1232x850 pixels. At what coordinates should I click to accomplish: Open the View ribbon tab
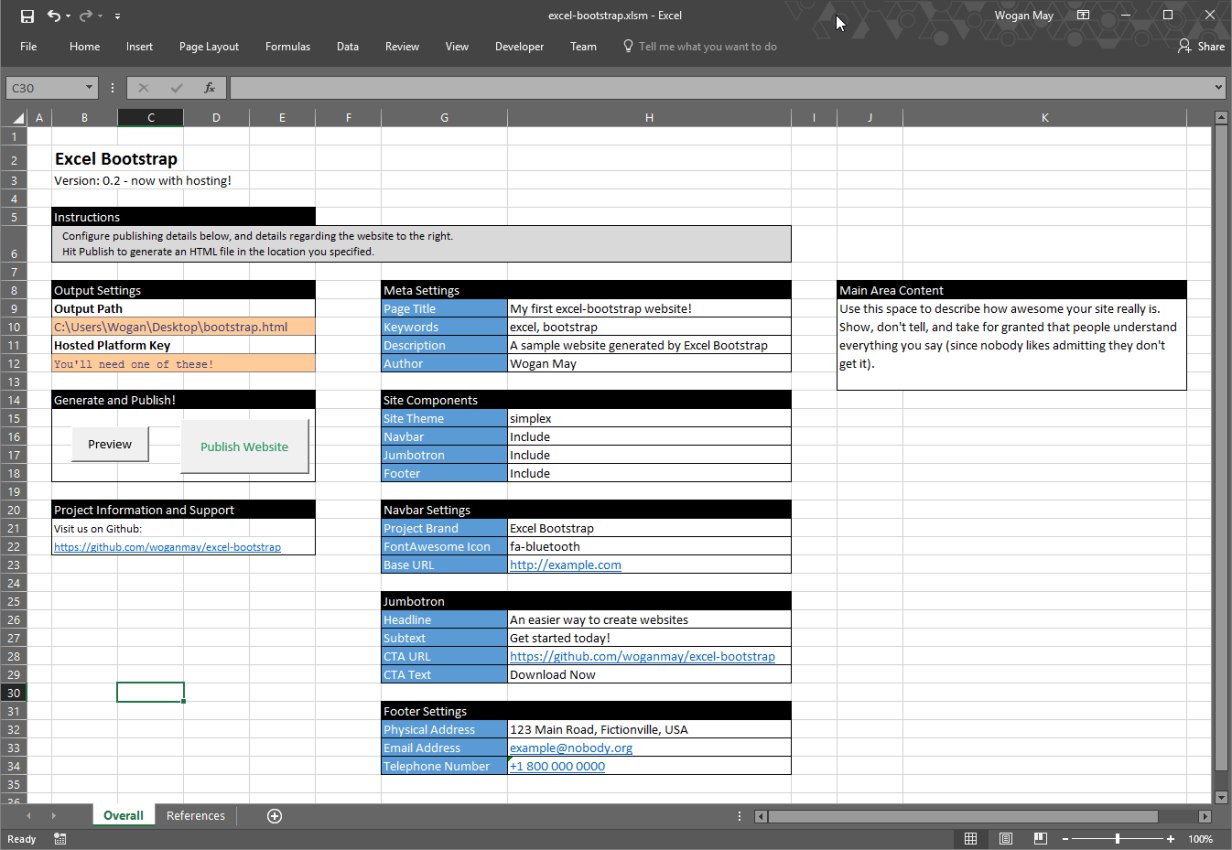pyautogui.click(x=456, y=46)
